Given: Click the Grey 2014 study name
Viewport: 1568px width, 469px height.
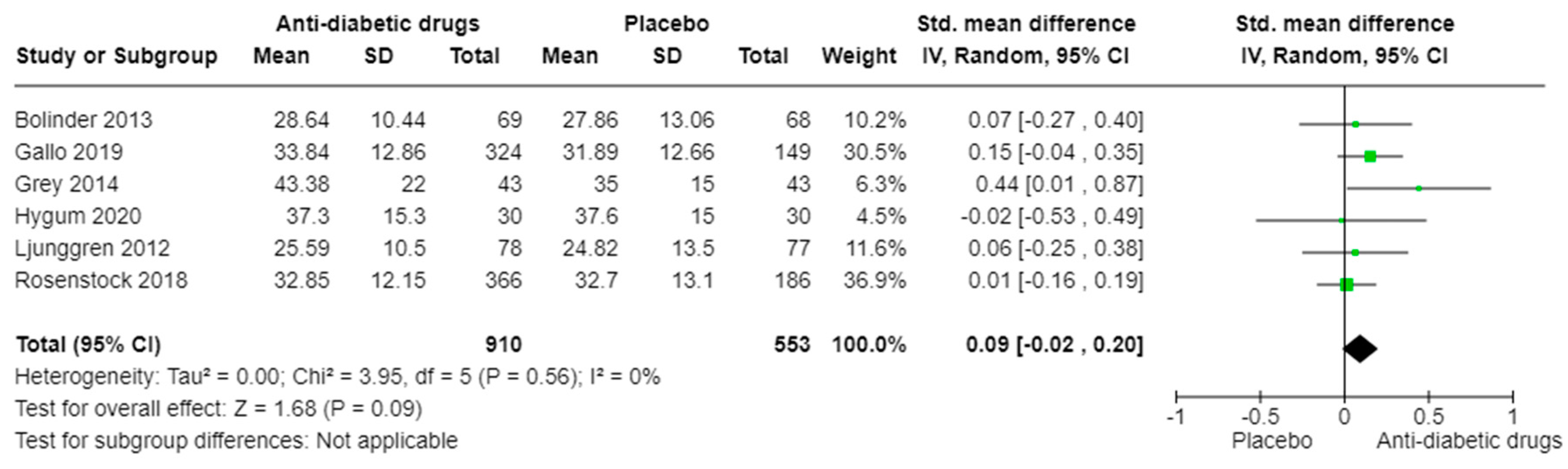Looking at the screenshot, I should (x=66, y=185).
